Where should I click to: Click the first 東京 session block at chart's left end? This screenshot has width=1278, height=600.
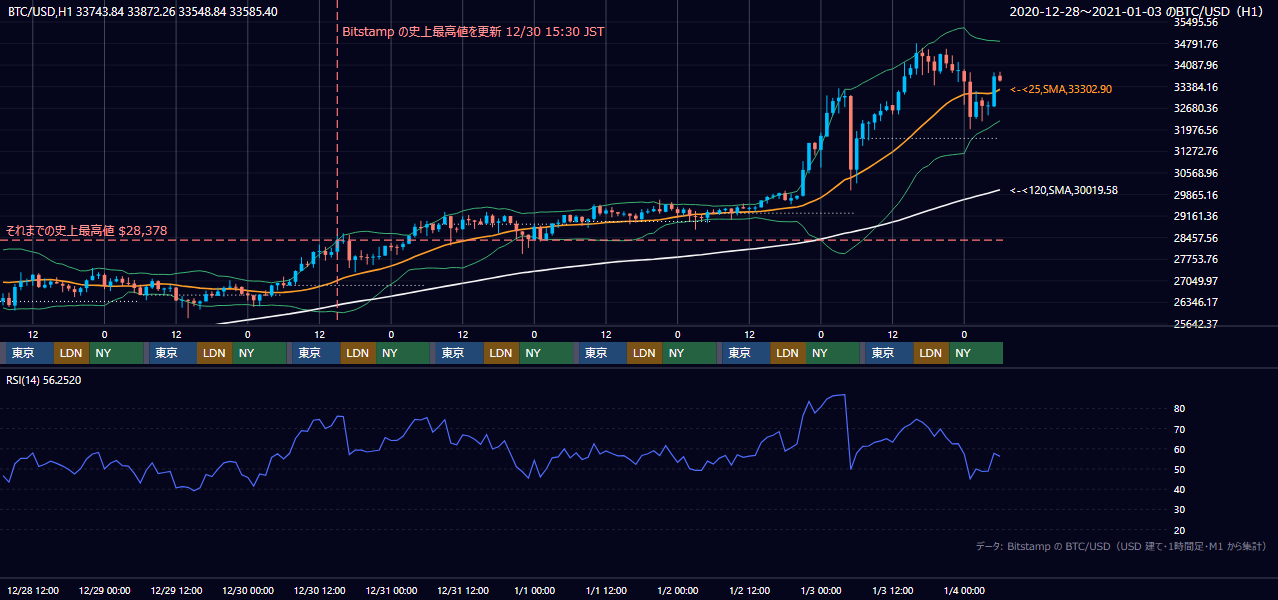[x=30, y=353]
